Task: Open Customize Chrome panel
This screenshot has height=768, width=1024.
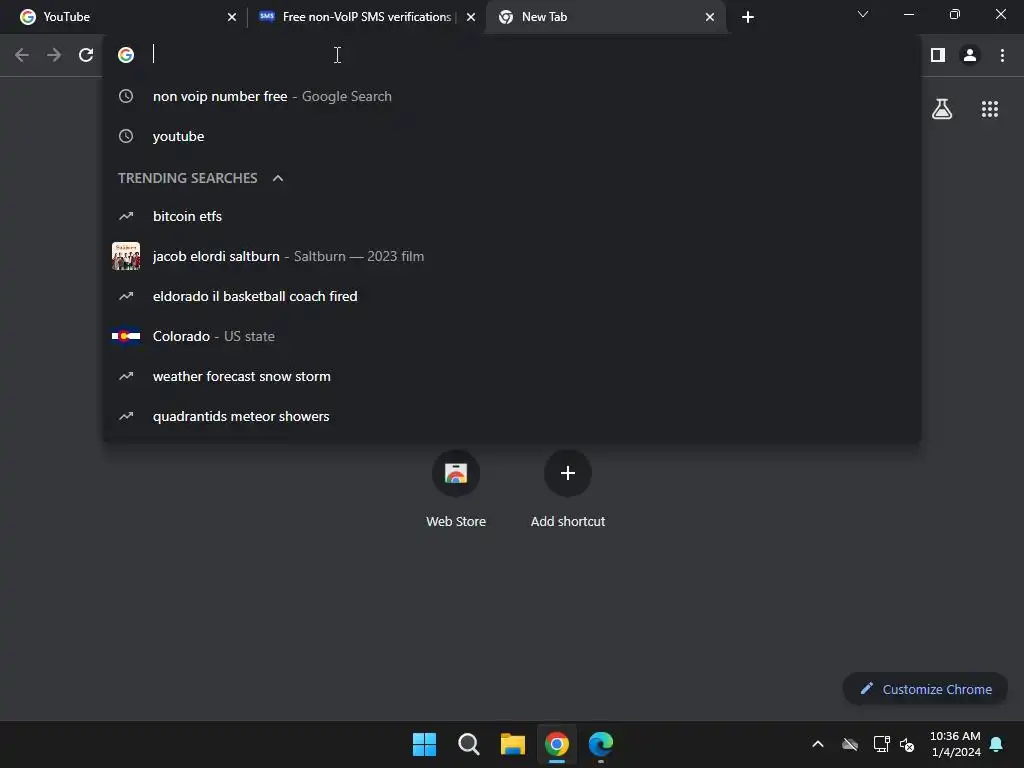Action: coord(925,689)
